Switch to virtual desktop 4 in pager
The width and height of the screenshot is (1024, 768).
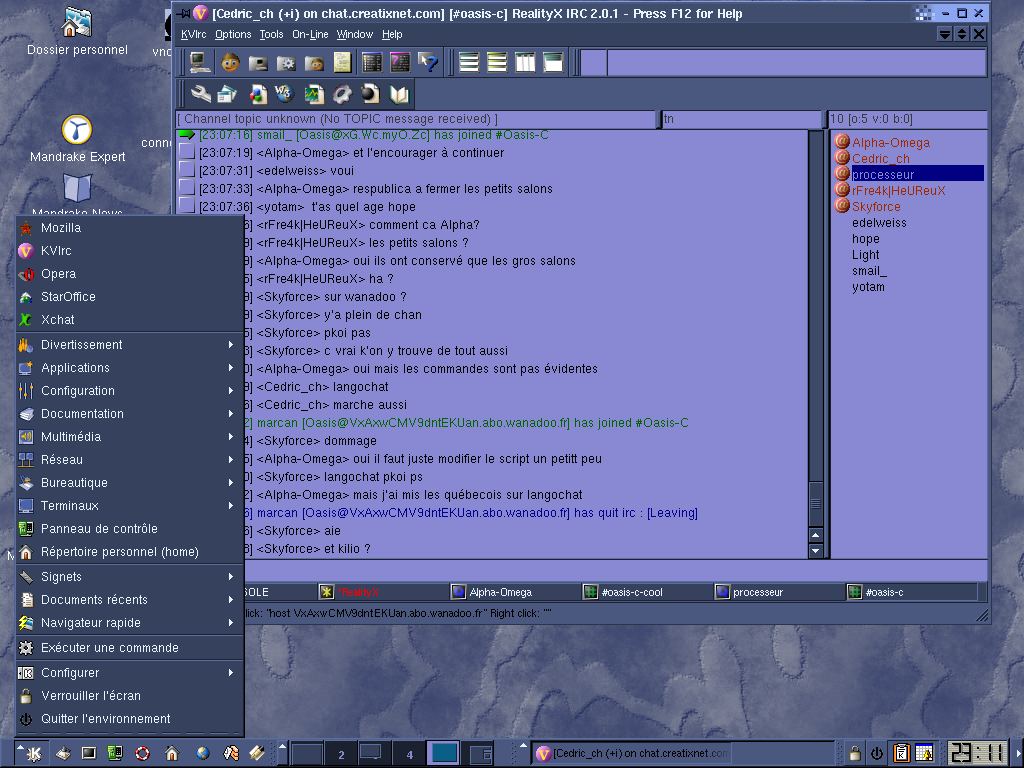coord(409,754)
